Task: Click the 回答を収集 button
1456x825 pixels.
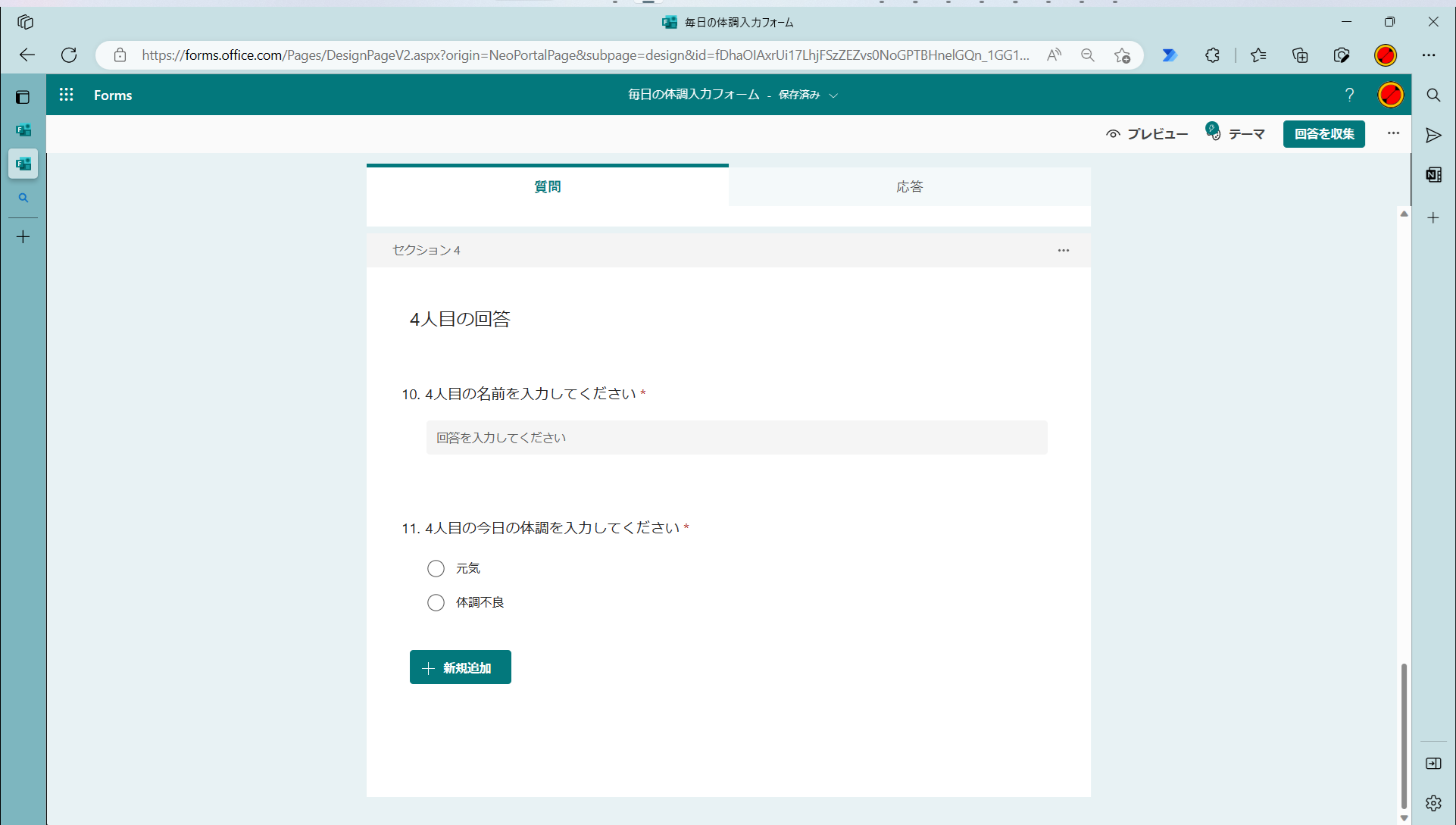Action: 1323,134
